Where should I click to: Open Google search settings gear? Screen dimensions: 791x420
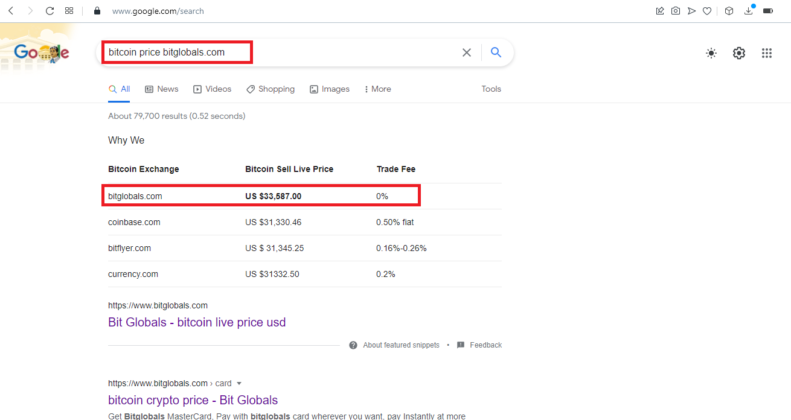pyautogui.click(x=739, y=53)
